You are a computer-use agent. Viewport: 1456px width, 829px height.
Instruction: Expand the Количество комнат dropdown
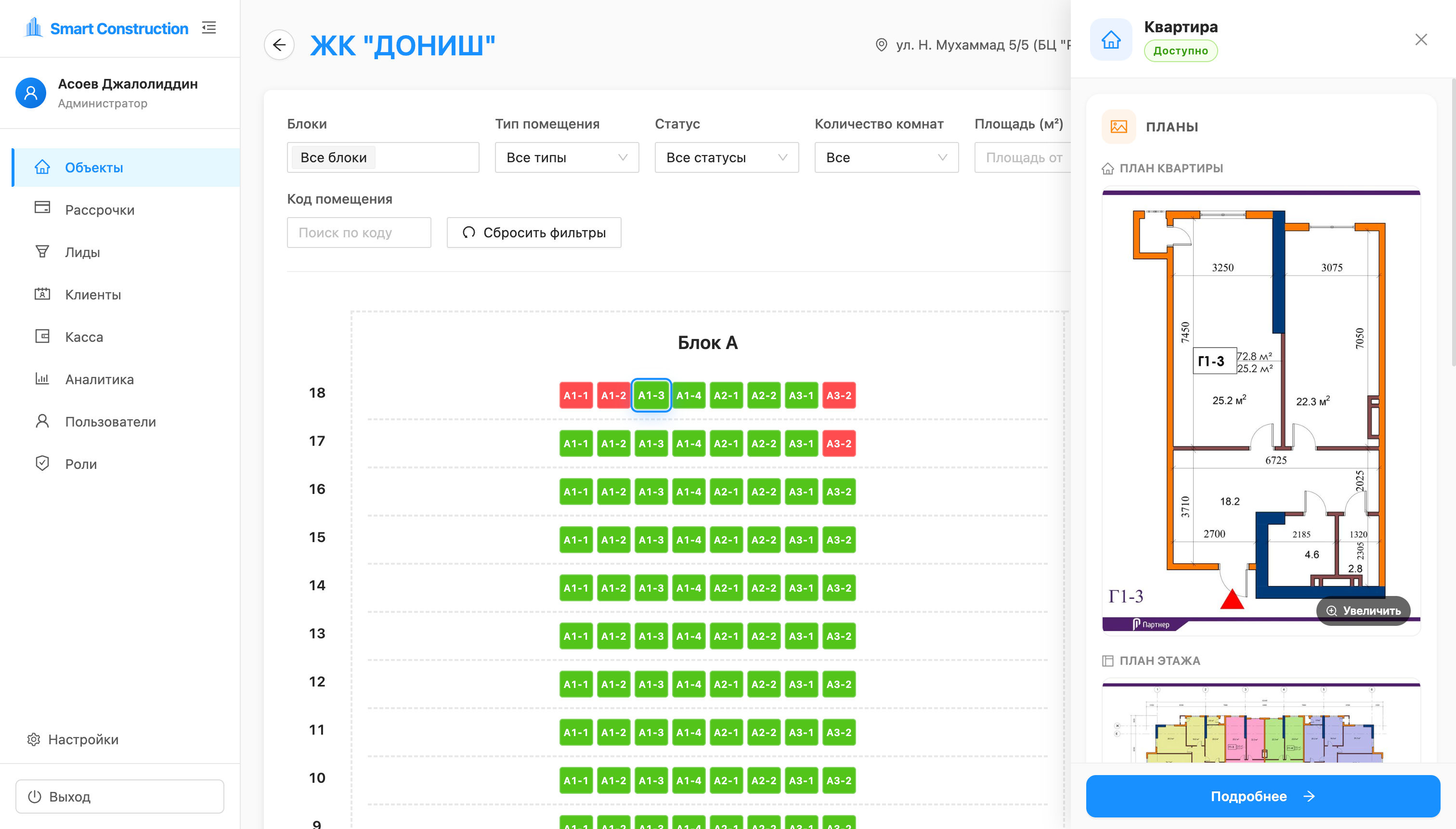pos(886,157)
